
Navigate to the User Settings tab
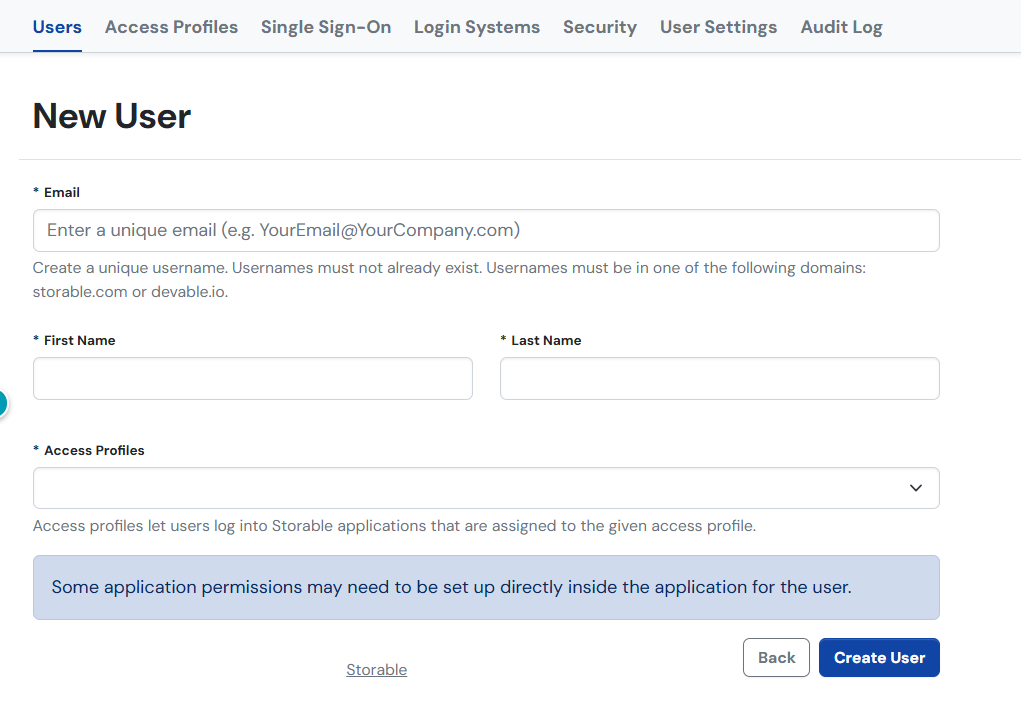click(718, 27)
